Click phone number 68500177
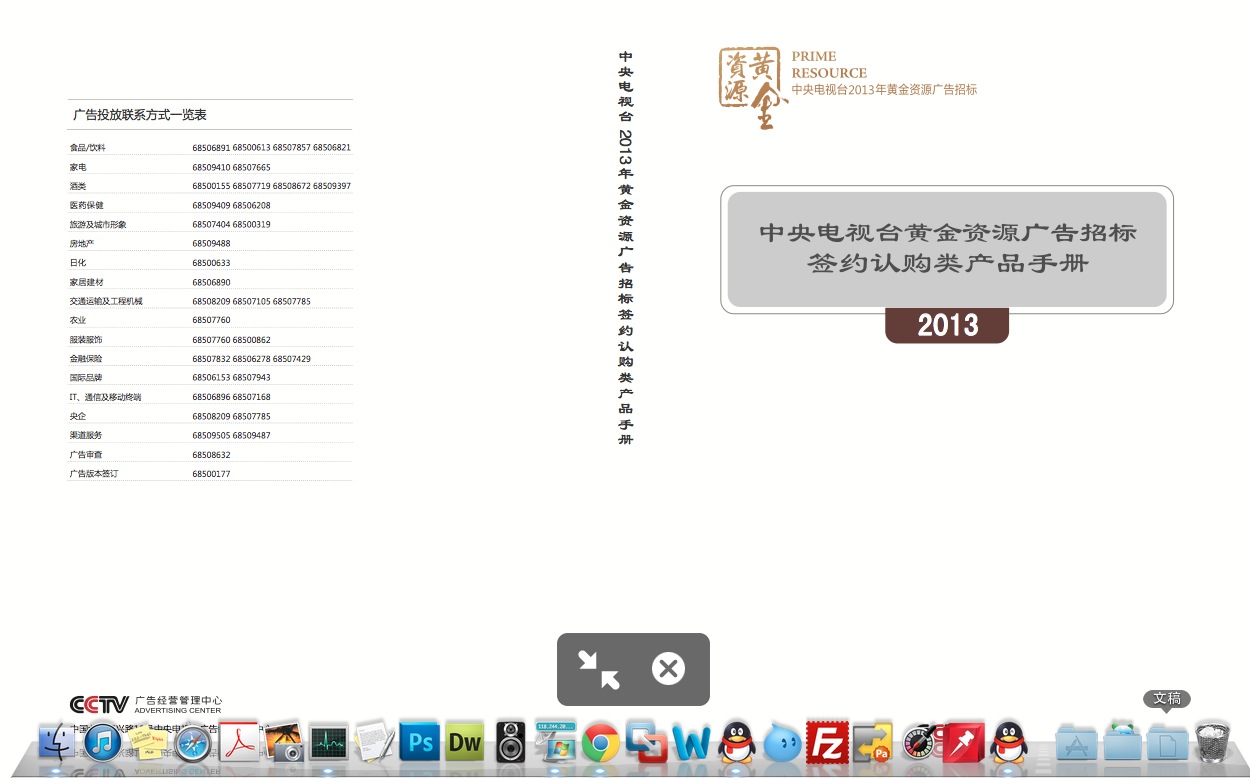The width and height of the screenshot is (1250, 778). (x=211, y=474)
